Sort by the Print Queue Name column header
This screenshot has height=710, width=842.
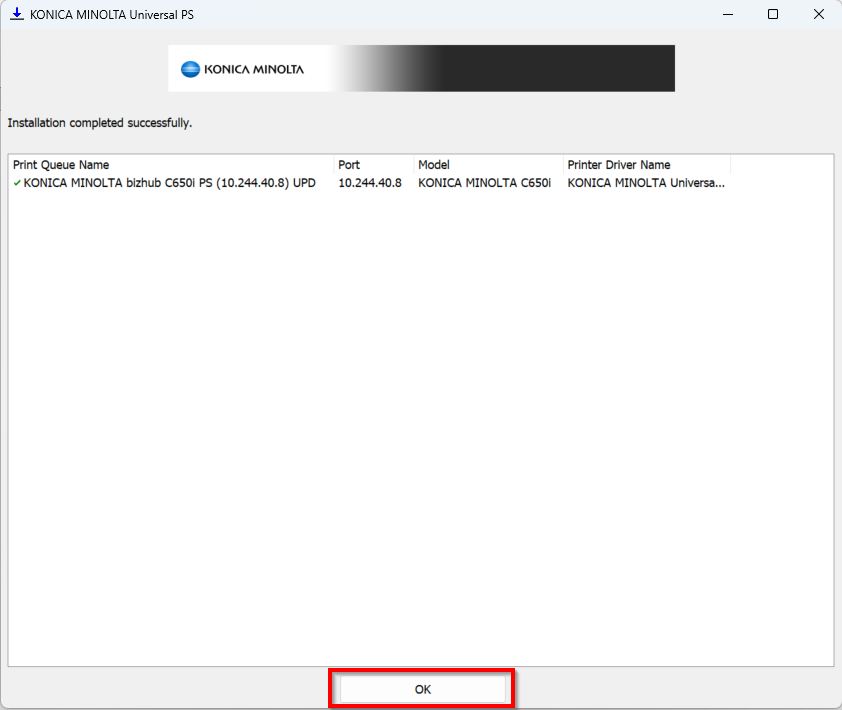(x=61, y=165)
